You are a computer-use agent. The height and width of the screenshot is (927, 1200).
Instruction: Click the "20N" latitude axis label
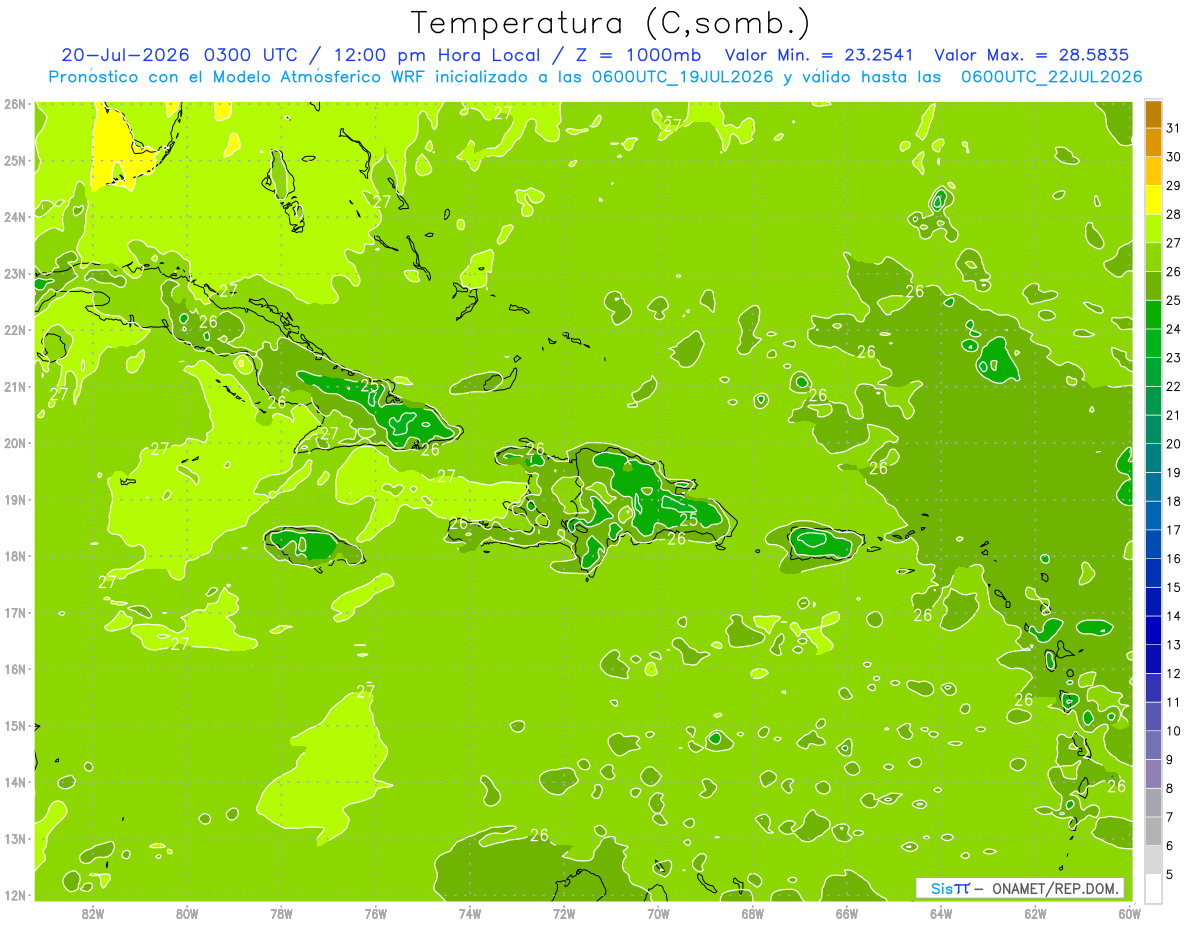tap(14, 443)
